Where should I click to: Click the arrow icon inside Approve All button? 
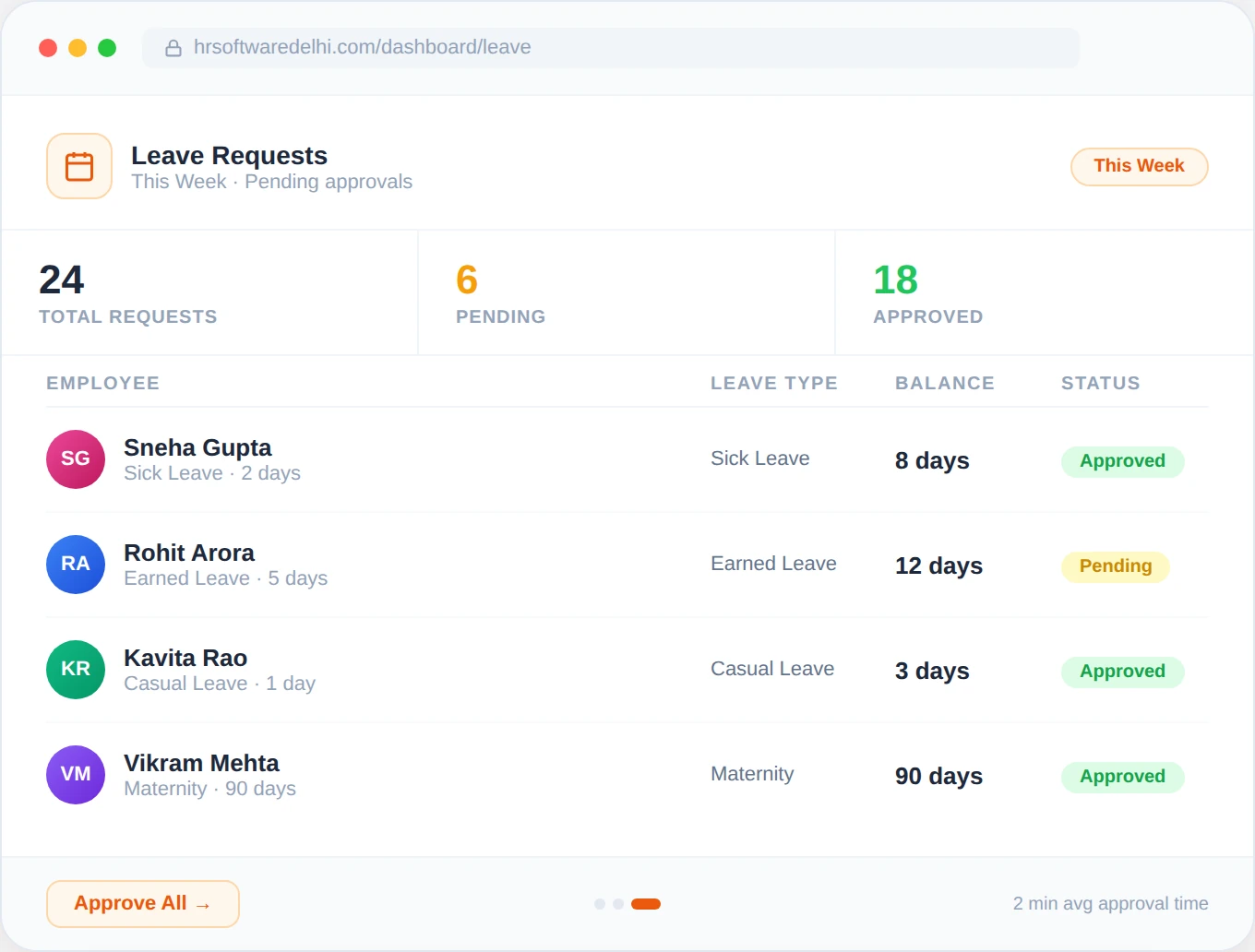[204, 904]
